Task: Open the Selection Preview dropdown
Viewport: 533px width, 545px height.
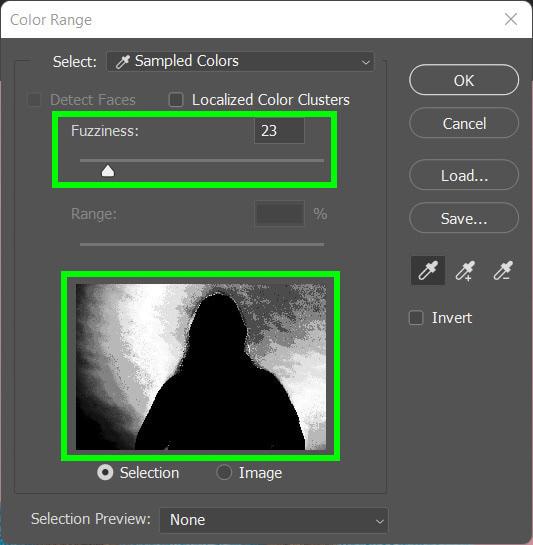Action: [274, 520]
